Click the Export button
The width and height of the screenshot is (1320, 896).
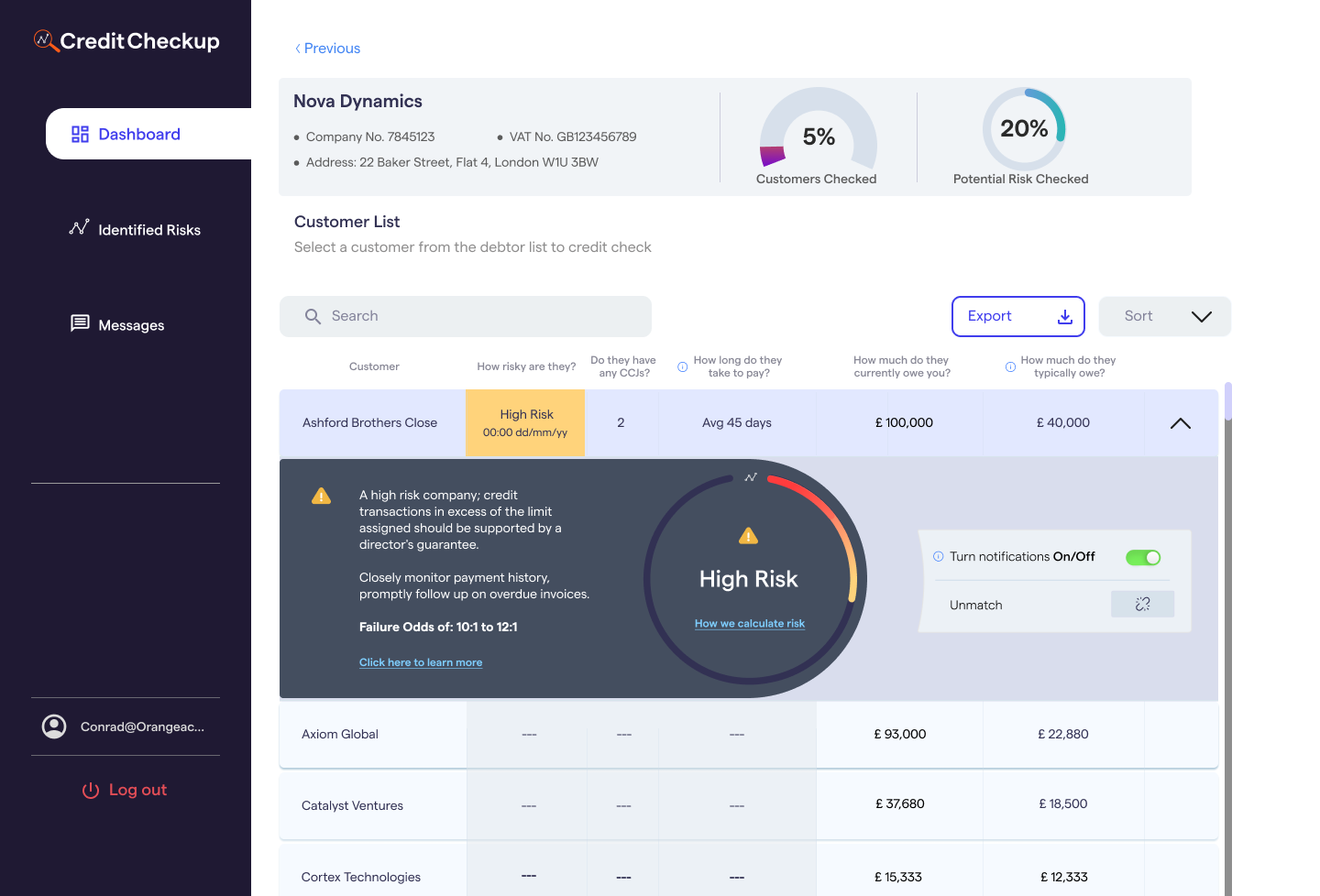1017,316
